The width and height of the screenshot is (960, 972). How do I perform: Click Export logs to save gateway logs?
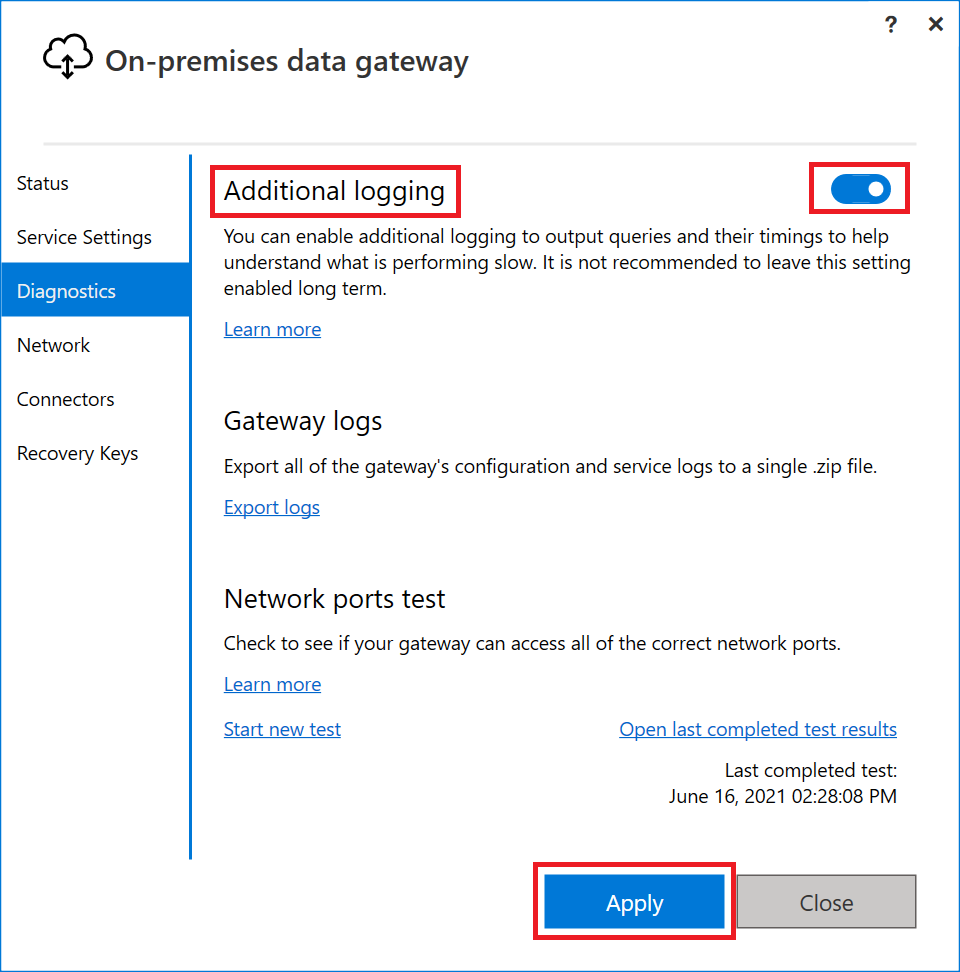[x=271, y=507]
